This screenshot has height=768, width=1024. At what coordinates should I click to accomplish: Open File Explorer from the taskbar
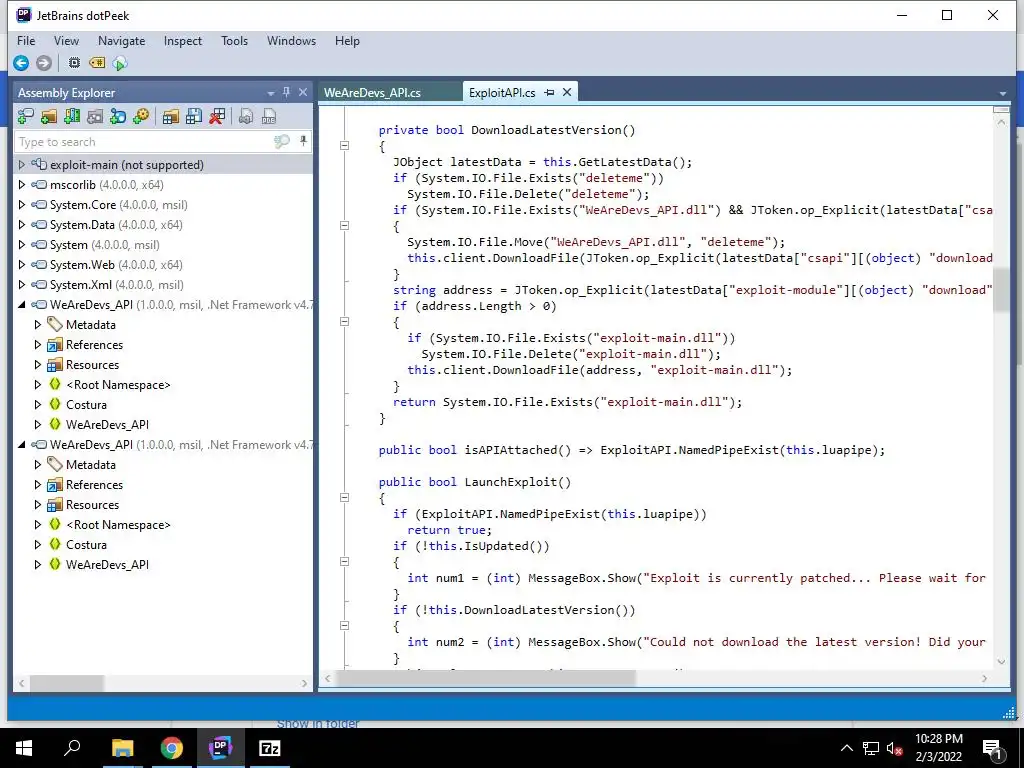tap(122, 747)
